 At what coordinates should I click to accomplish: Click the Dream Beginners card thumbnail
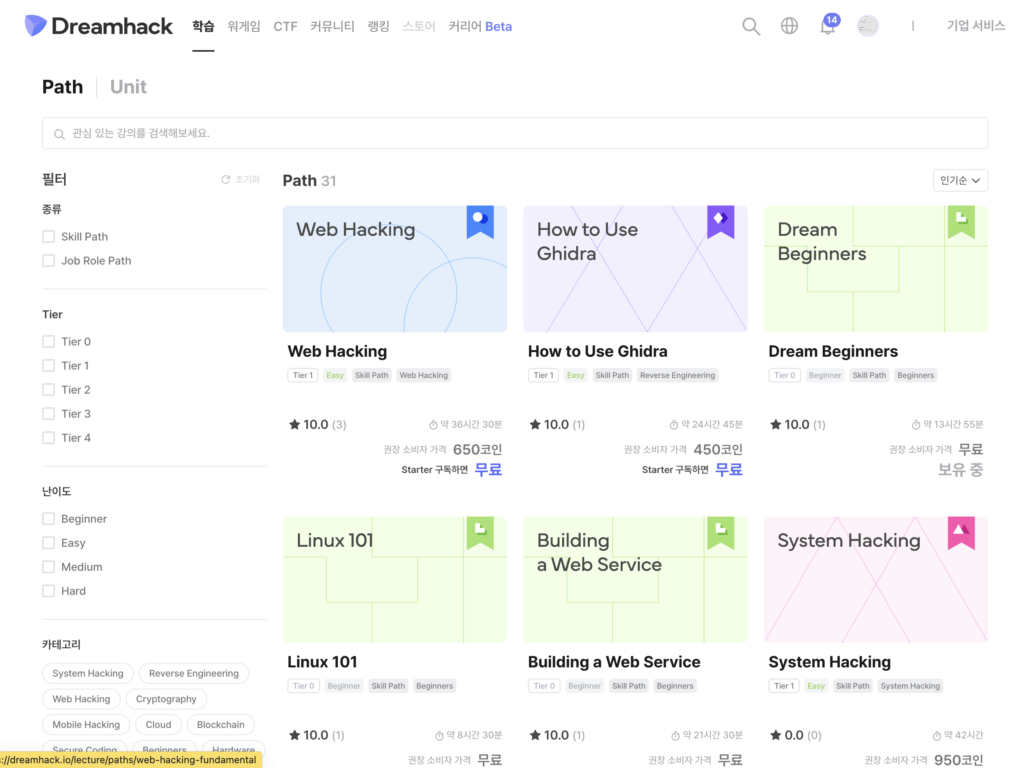[875, 269]
